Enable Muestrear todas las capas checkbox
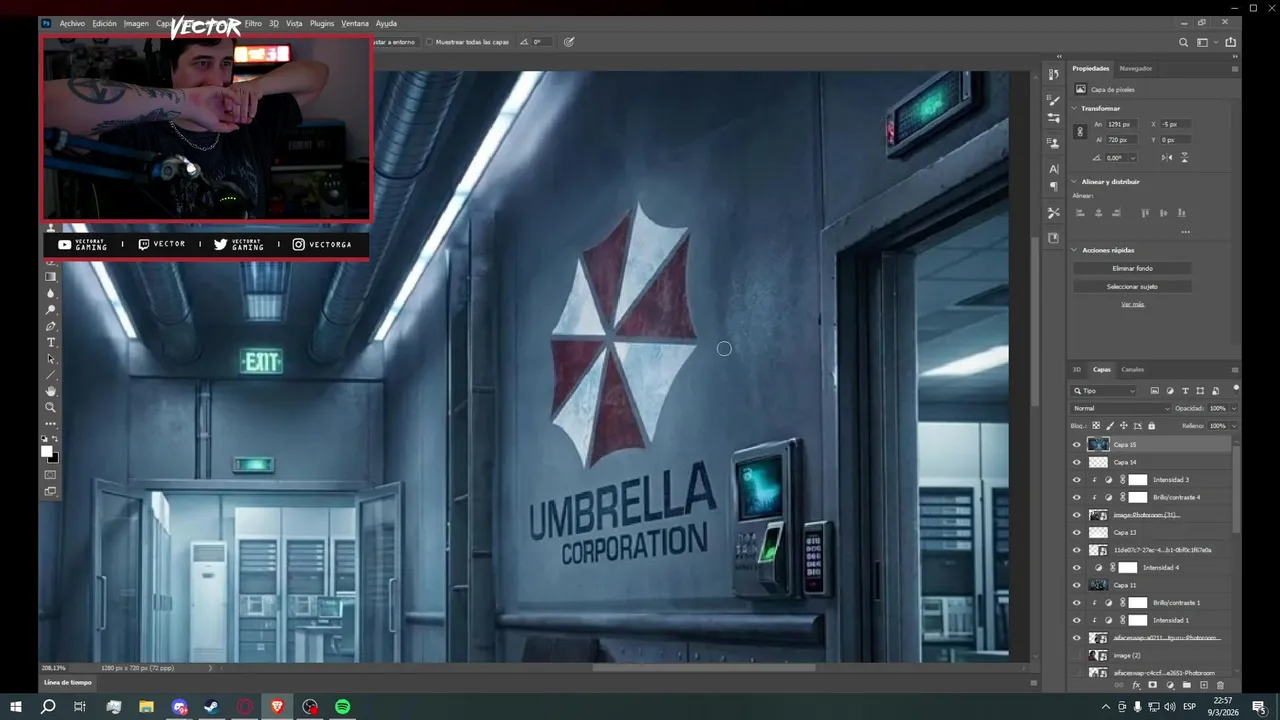1280x720 pixels. [429, 42]
